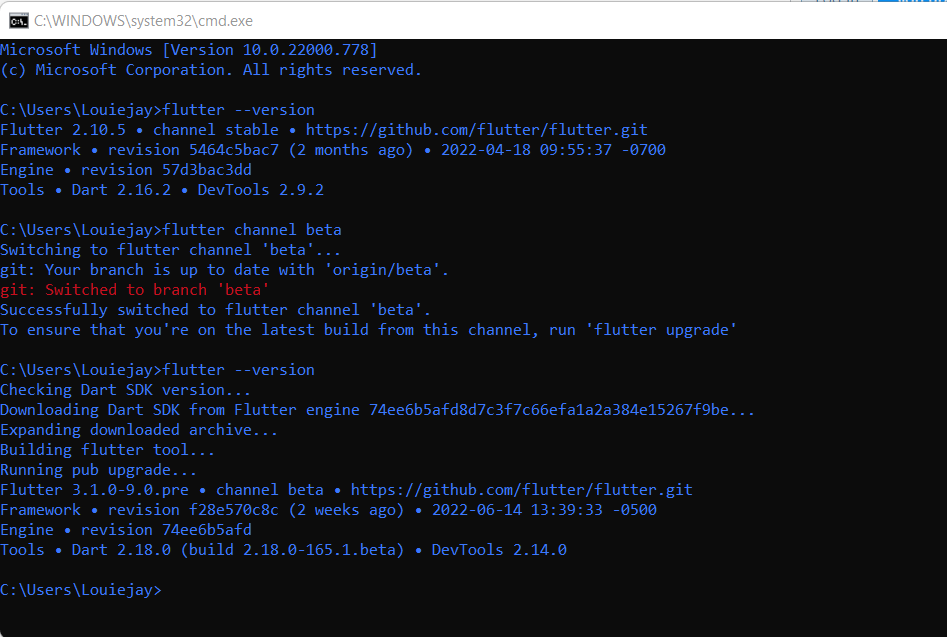Click the 'Checking Dart SDK version...' line
947x637 pixels.
tap(125, 389)
